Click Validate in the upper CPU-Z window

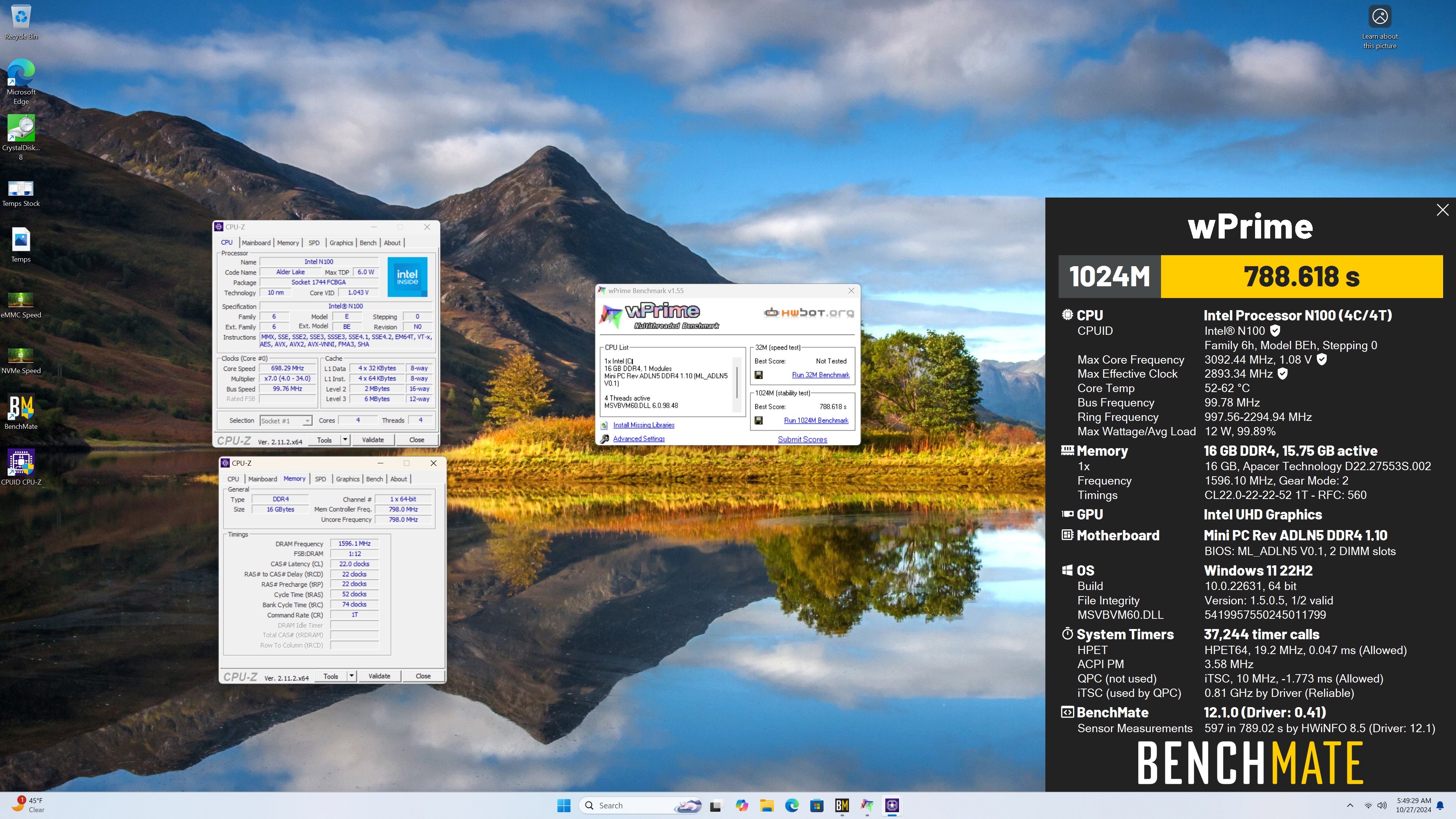(372, 440)
